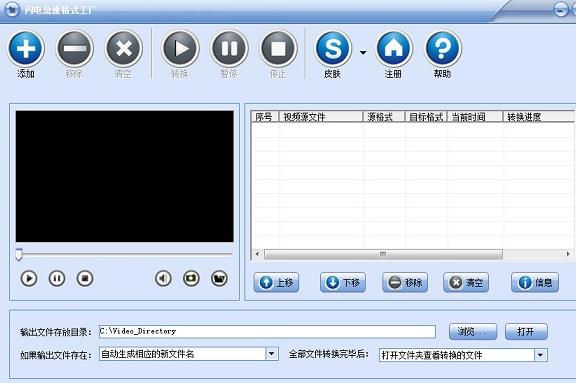Take a snapshot with the camera icon
Screen dimensions: 576x383
tap(191, 279)
